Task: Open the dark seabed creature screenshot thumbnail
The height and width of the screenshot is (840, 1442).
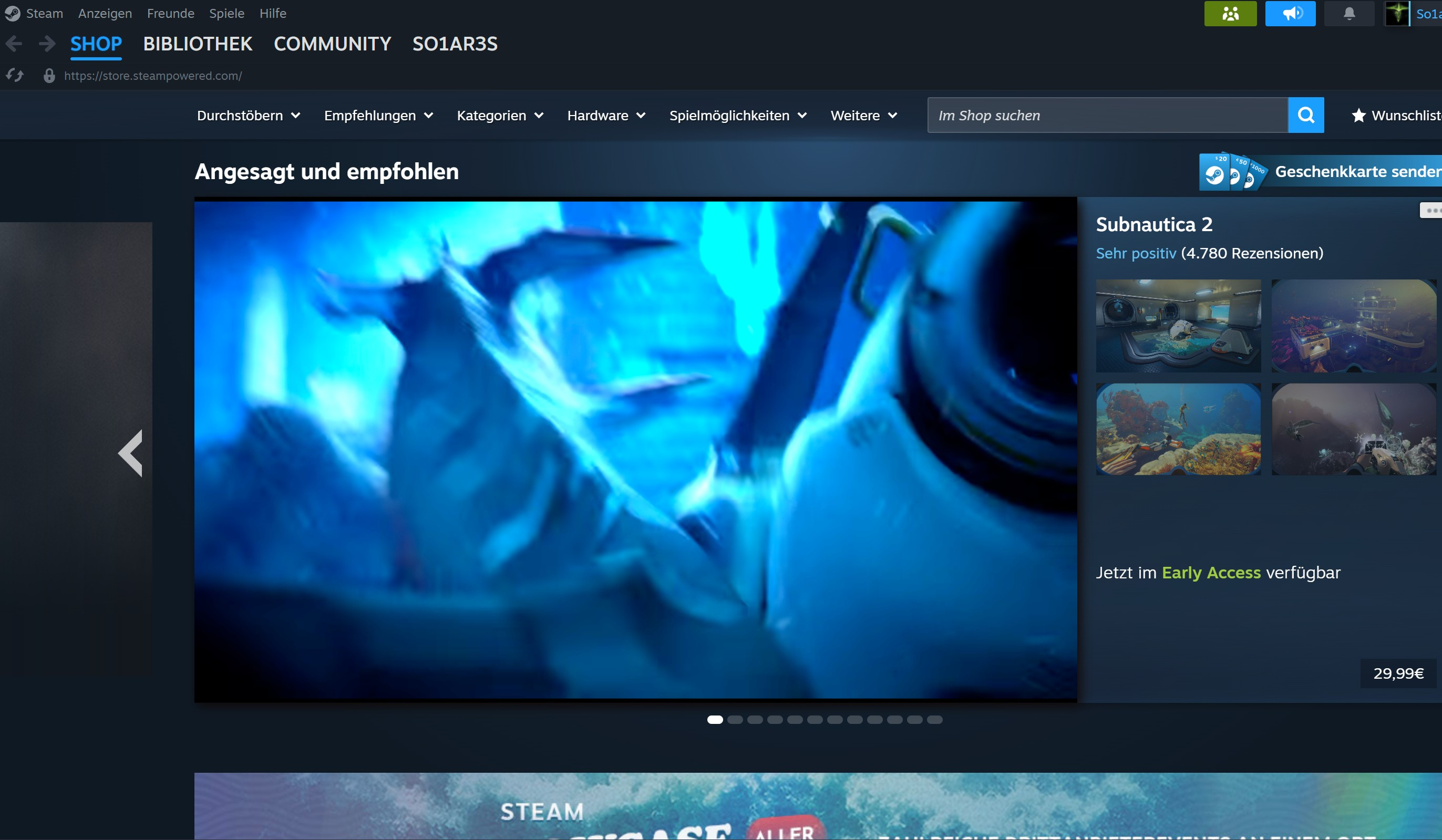Action: point(1354,429)
